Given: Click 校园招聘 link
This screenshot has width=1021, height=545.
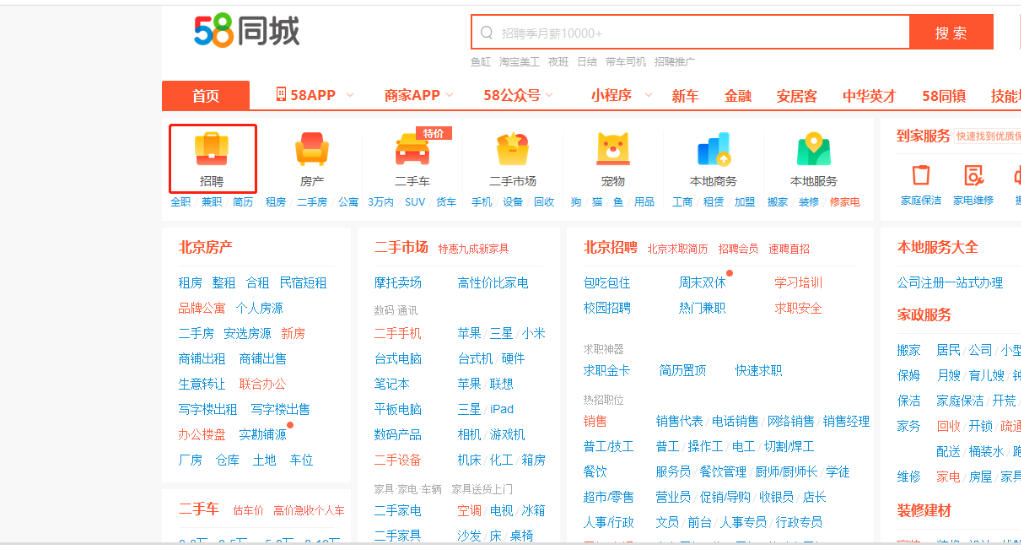Looking at the screenshot, I should coord(607,308).
